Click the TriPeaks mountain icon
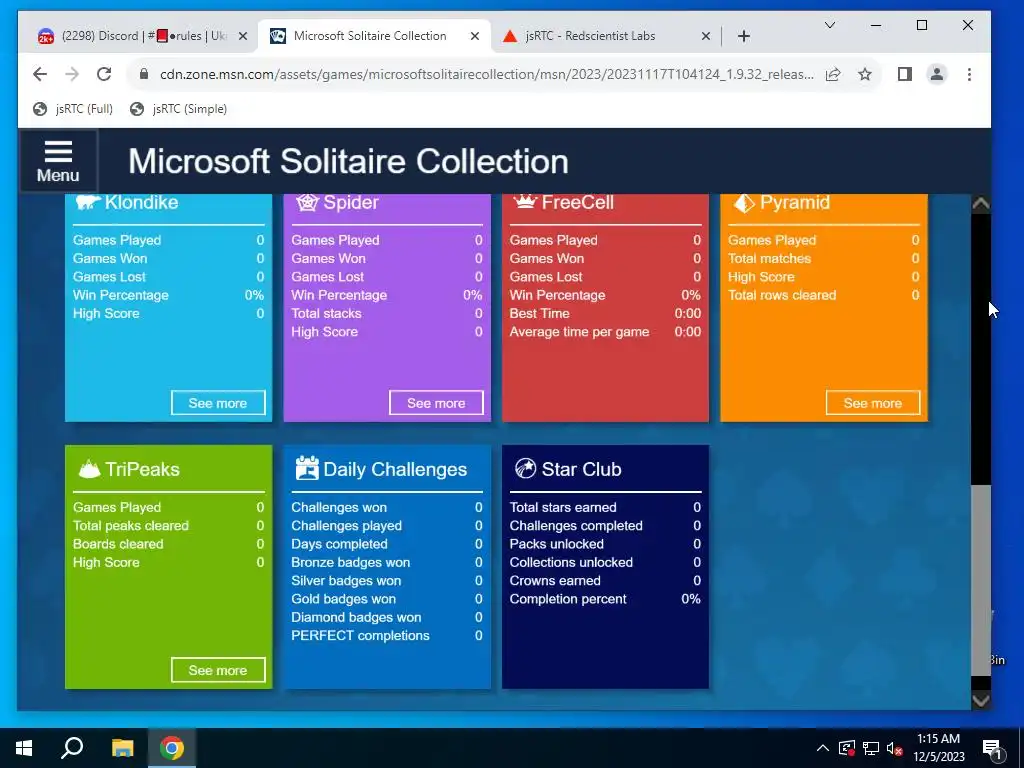The image size is (1024, 768). (x=89, y=469)
